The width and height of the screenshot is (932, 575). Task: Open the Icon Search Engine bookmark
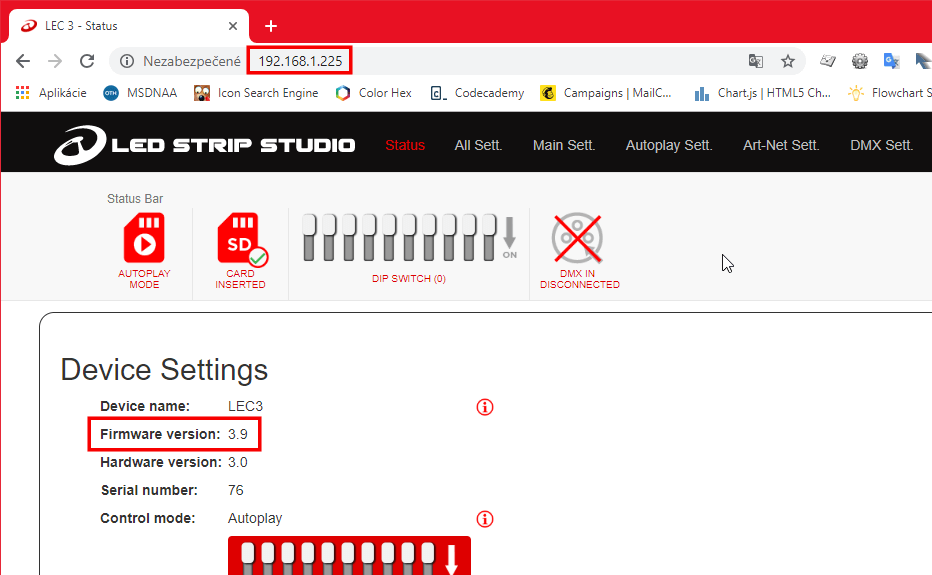click(256, 93)
